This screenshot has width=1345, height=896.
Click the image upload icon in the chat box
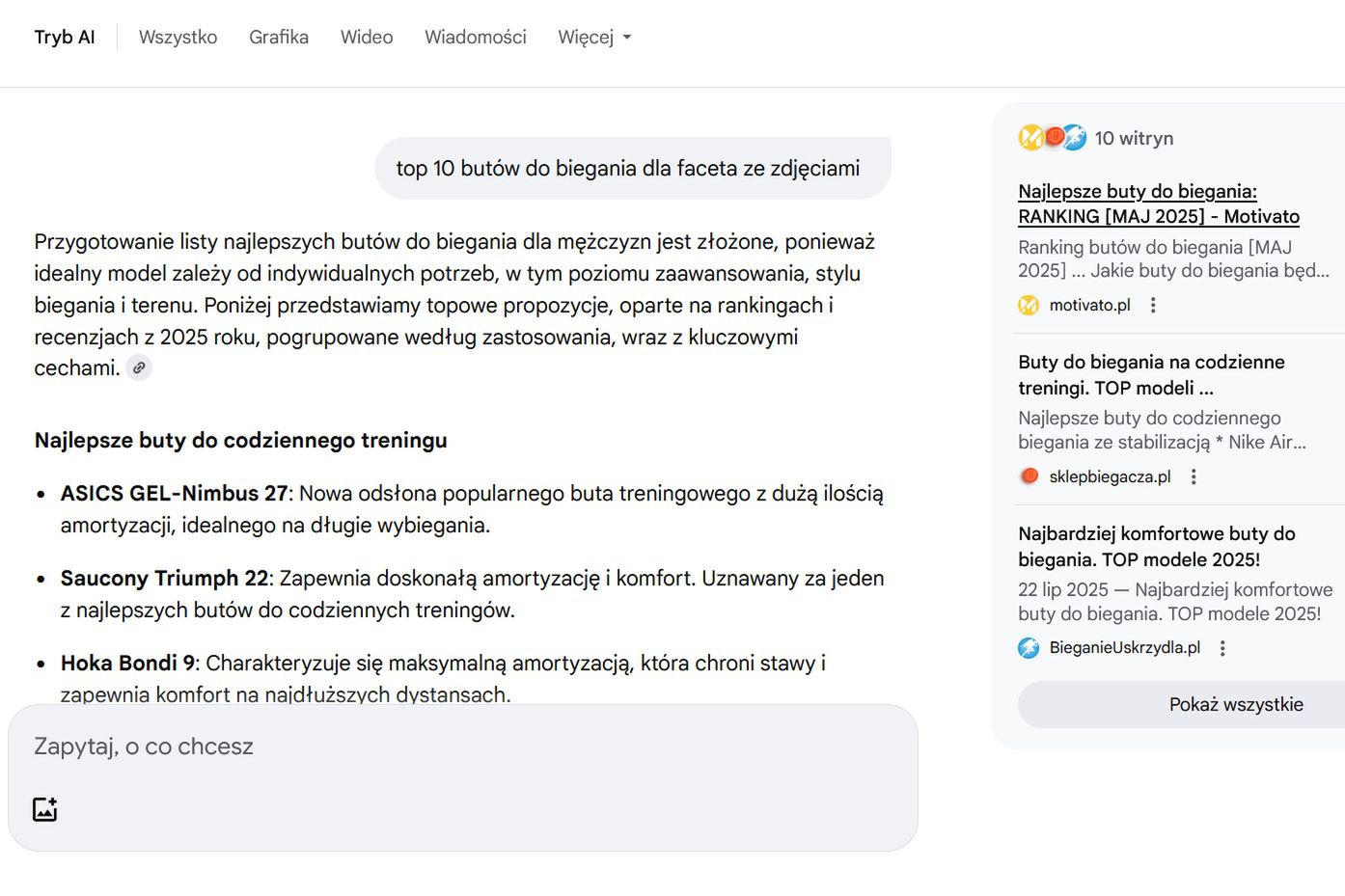pyautogui.click(x=44, y=809)
